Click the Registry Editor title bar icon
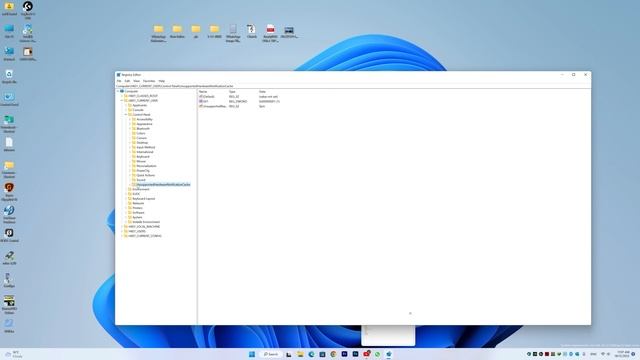Screen dimensions: 640x360 tap(118, 75)
